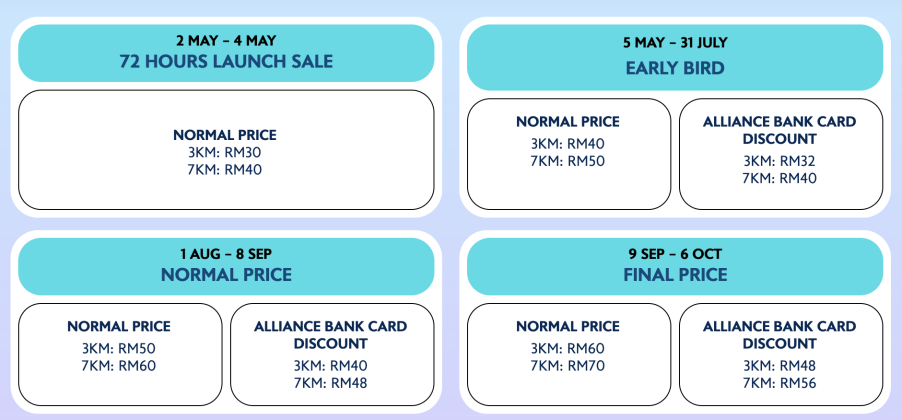Screen dimensions: 902x420
Task: Click the 9 Sep – 6 Oct date text
Action: 675,254
